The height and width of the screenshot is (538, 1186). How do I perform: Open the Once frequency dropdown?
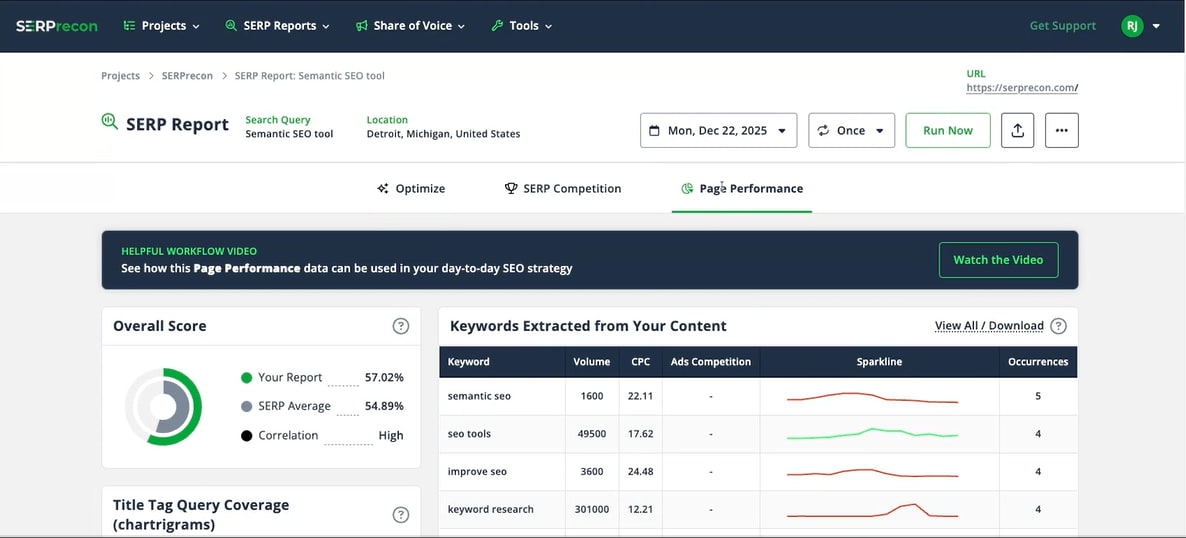(x=851, y=131)
